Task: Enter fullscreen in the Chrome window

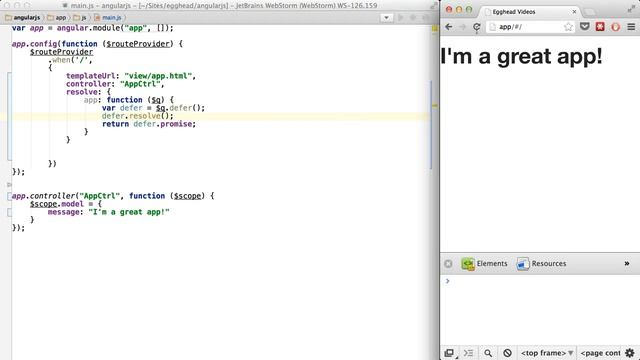Action: pyautogui.click(x=631, y=8)
